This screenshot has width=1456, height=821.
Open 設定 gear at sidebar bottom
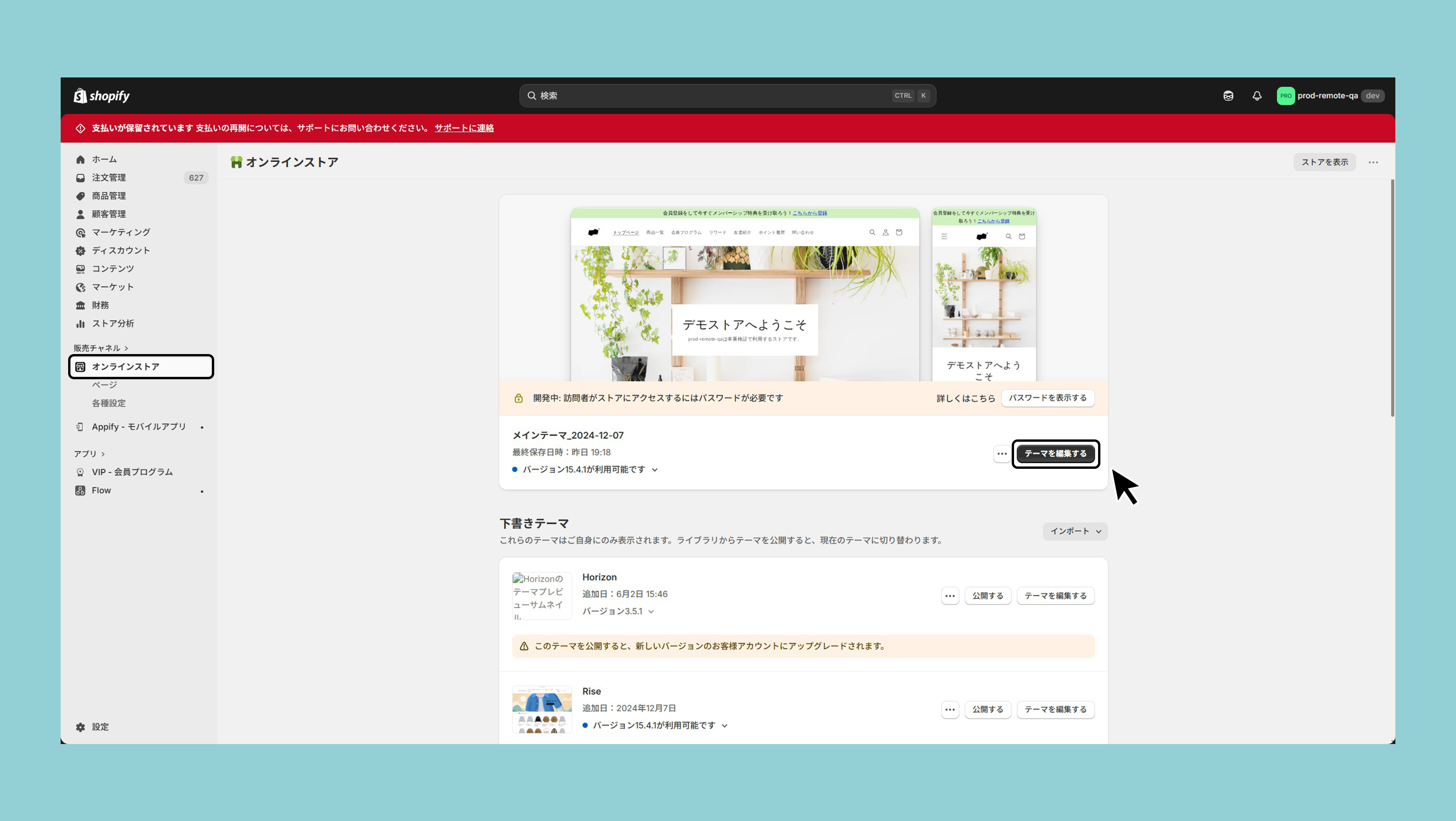pos(80,727)
